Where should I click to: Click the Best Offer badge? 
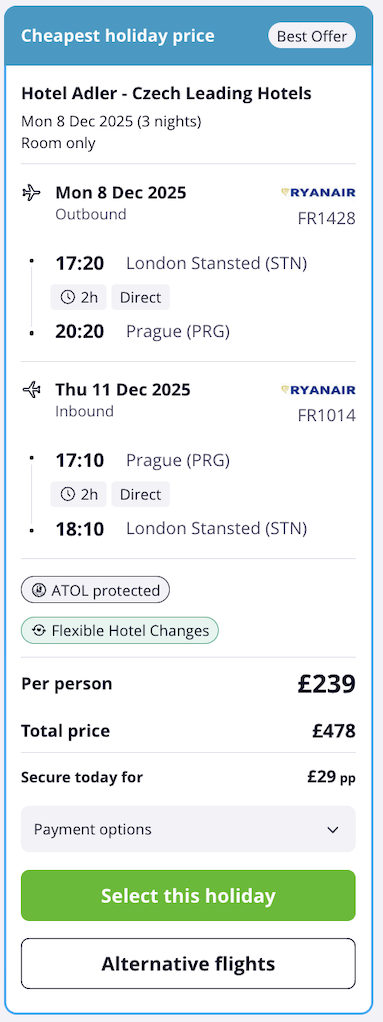tap(312, 36)
